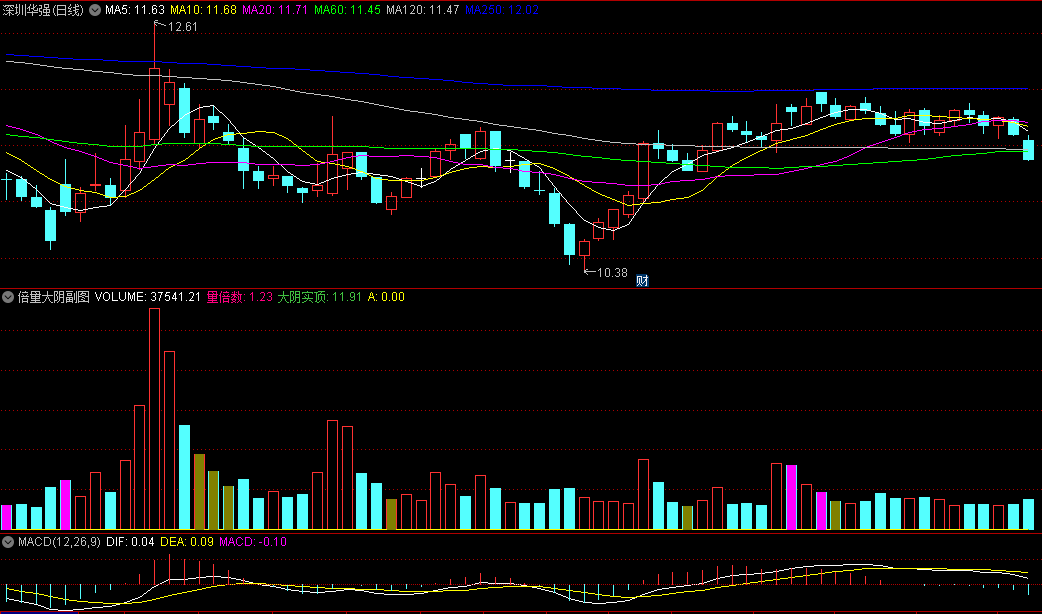Select the 深圳华强(日线) chart title
Viewport: 1042px width, 614px height.
(43, 10)
